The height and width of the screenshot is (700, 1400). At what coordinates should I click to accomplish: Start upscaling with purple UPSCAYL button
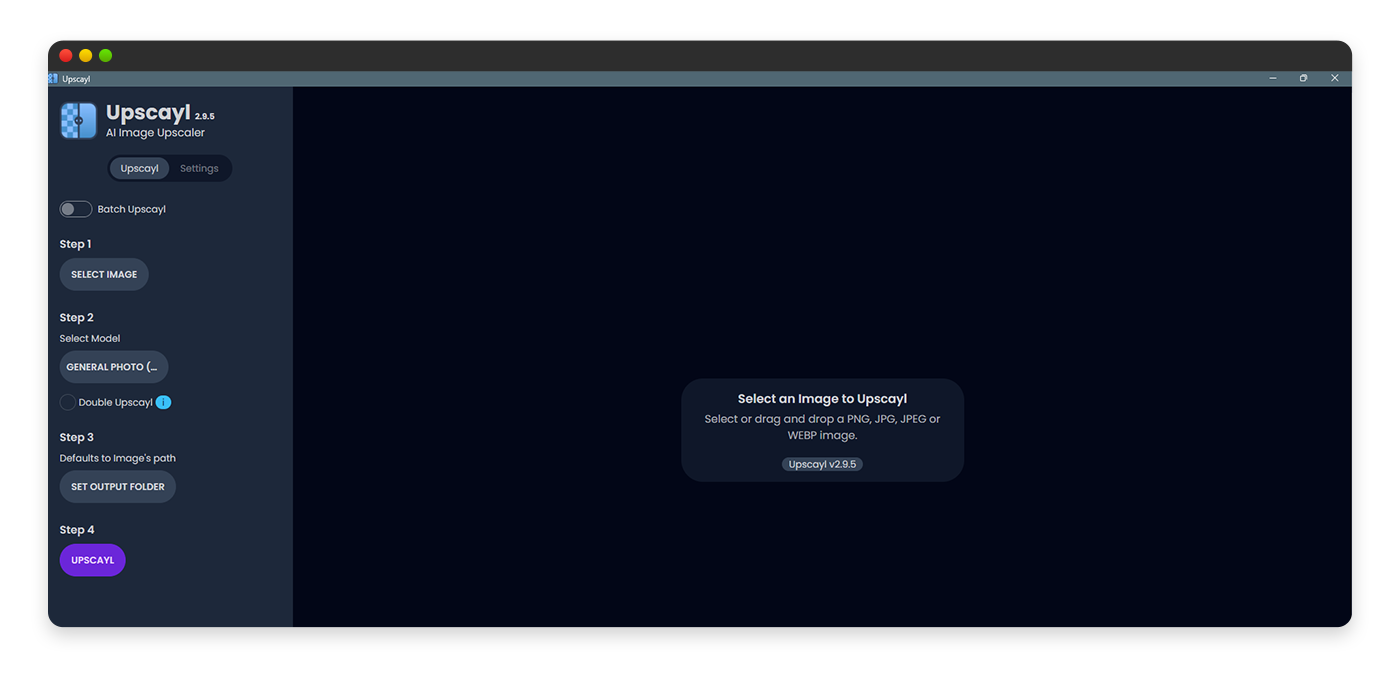point(92,560)
